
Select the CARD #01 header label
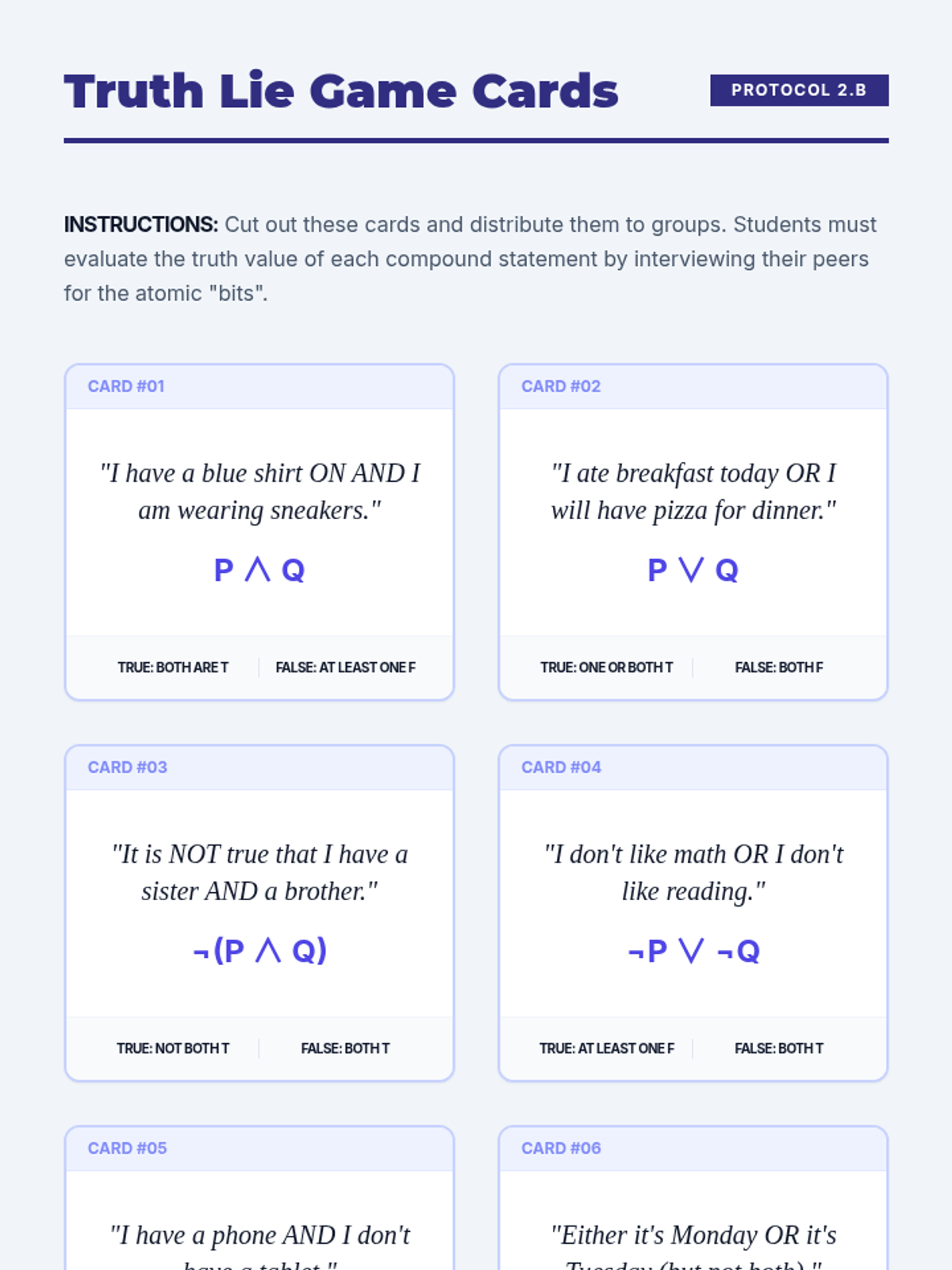click(x=126, y=387)
